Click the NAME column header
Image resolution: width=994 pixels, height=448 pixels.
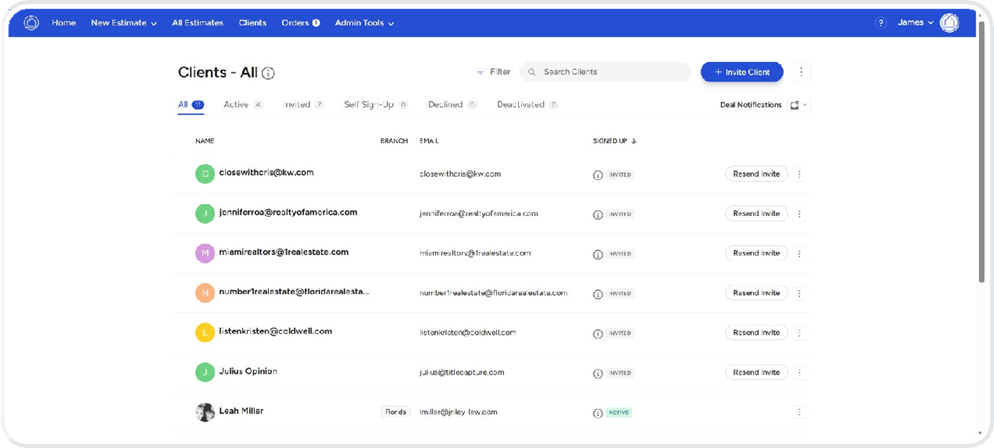click(x=205, y=141)
